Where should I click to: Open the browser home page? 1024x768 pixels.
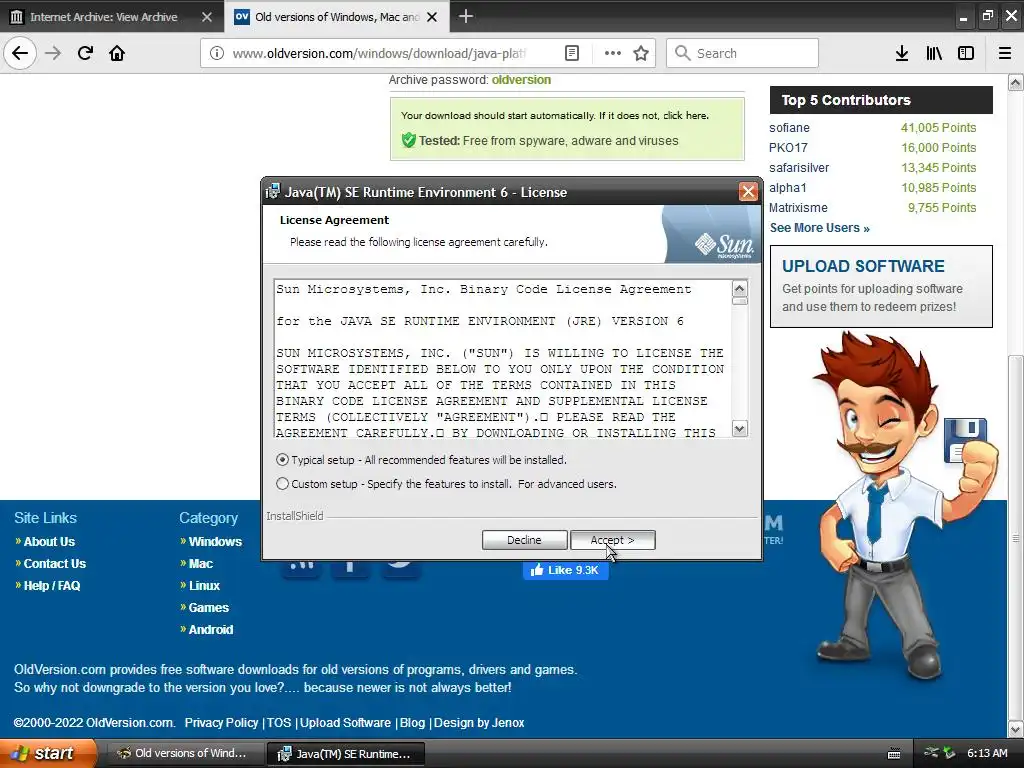pyautogui.click(x=117, y=53)
